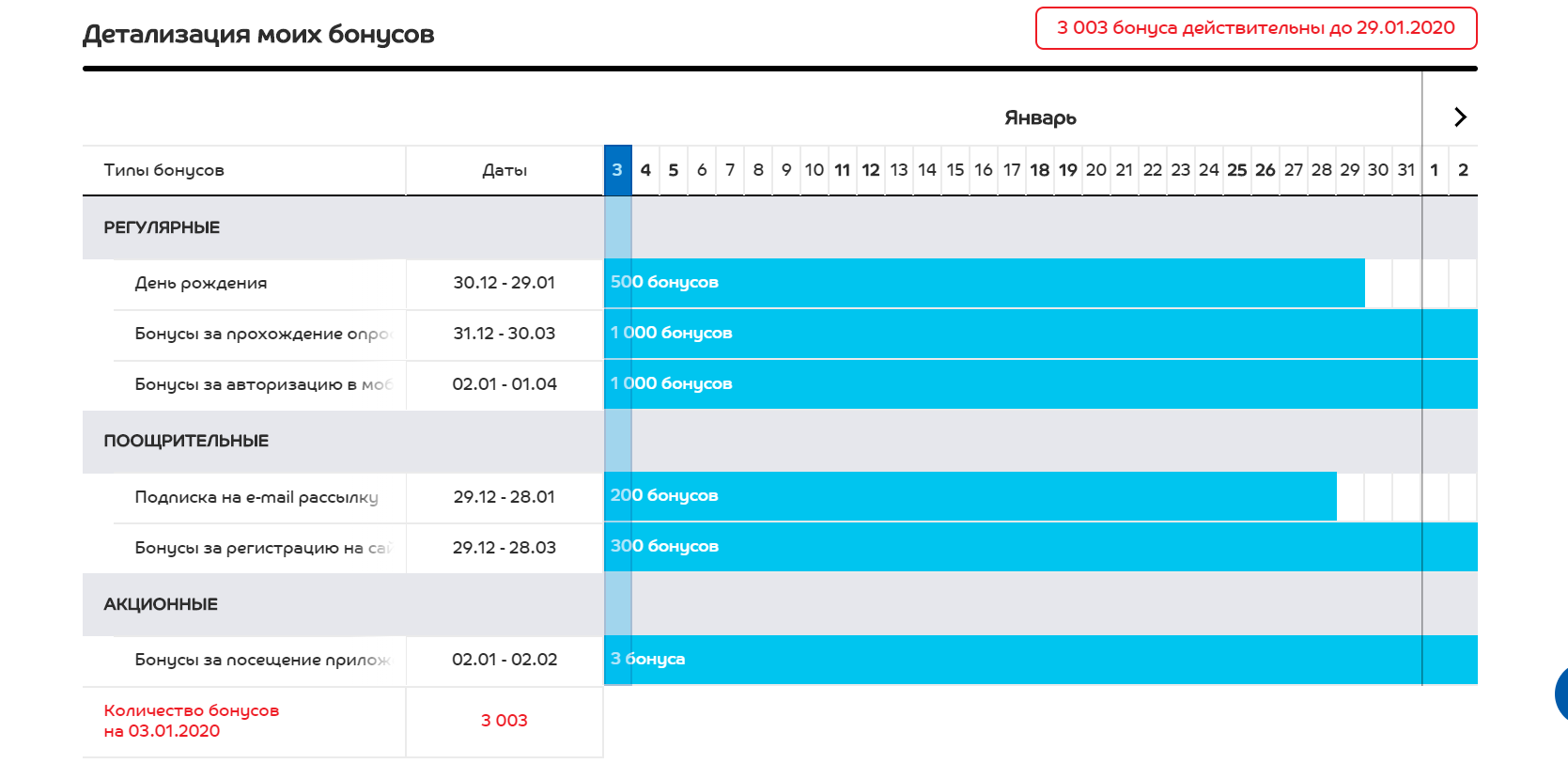The image size is (1568, 779).
Task: Select day 3 in the date header
Action: [617, 170]
